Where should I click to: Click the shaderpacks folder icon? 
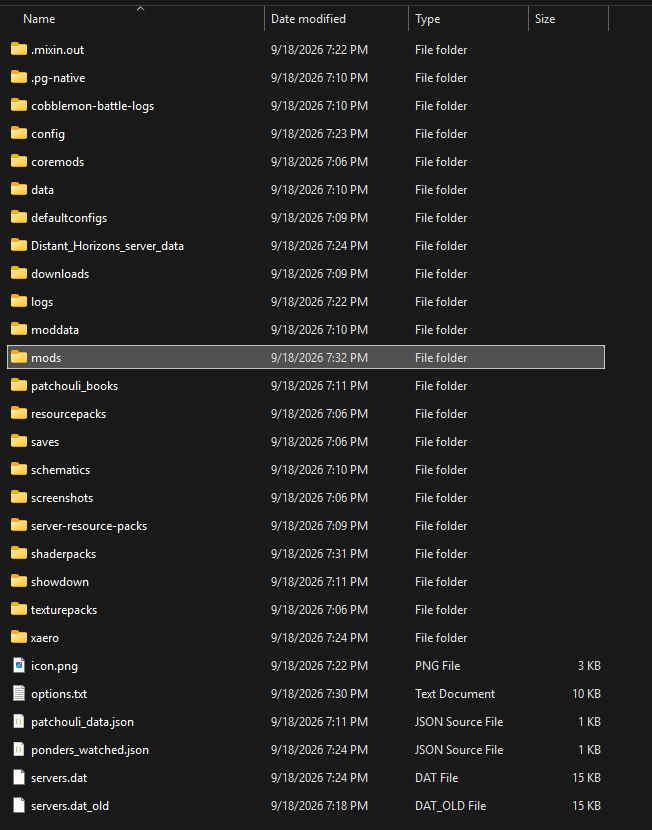click(19, 554)
